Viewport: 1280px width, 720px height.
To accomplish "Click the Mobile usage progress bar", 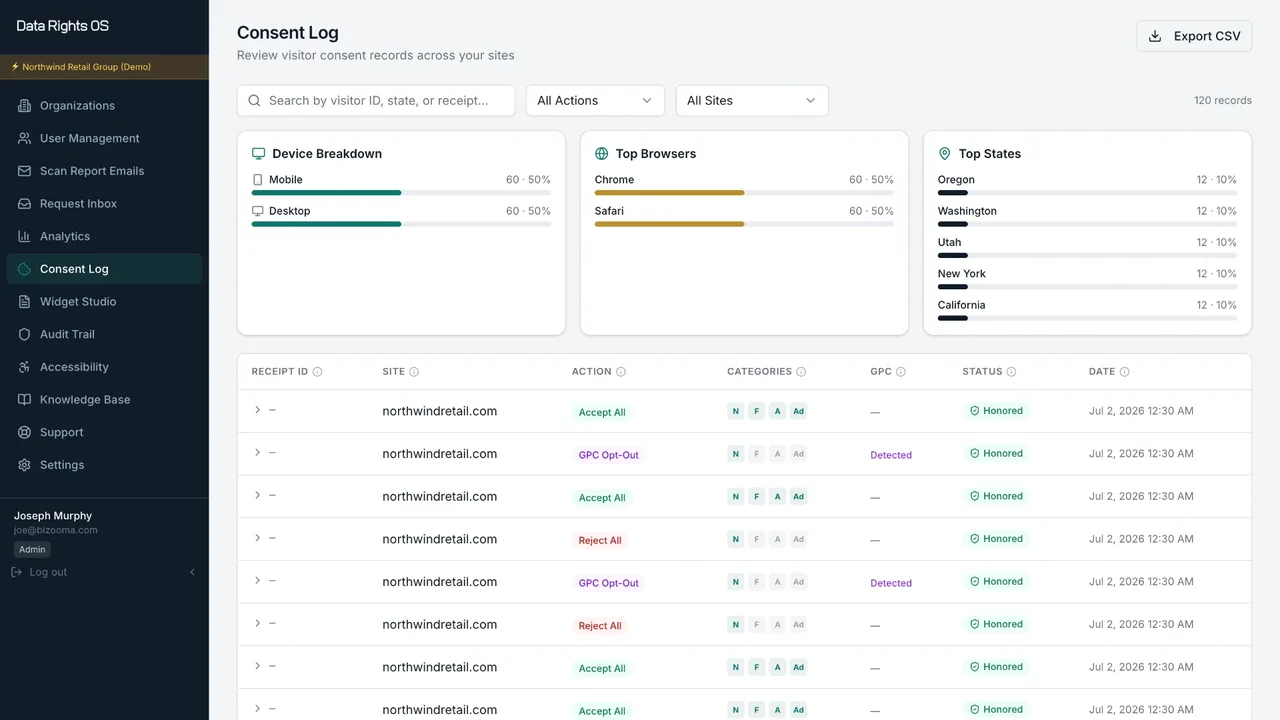I will [401, 193].
